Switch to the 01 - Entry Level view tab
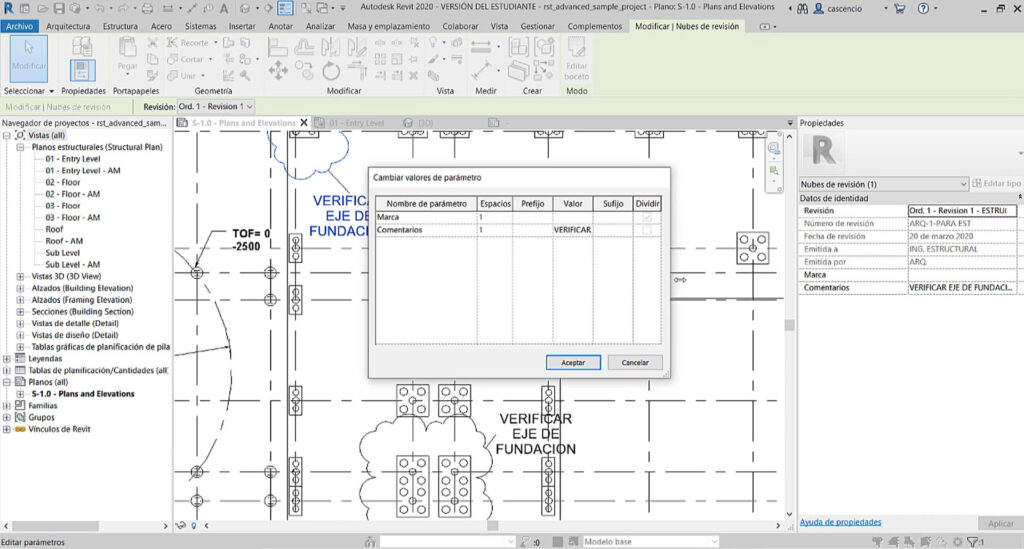 coord(355,123)
